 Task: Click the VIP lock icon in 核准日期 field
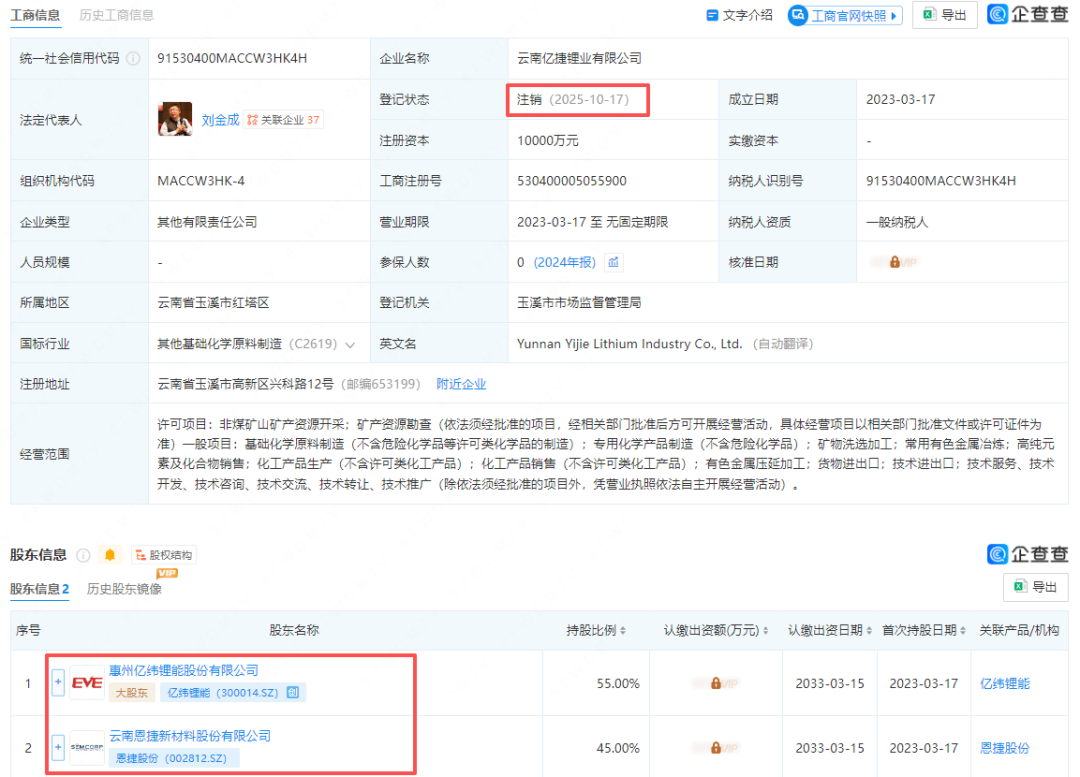[895, 262]
